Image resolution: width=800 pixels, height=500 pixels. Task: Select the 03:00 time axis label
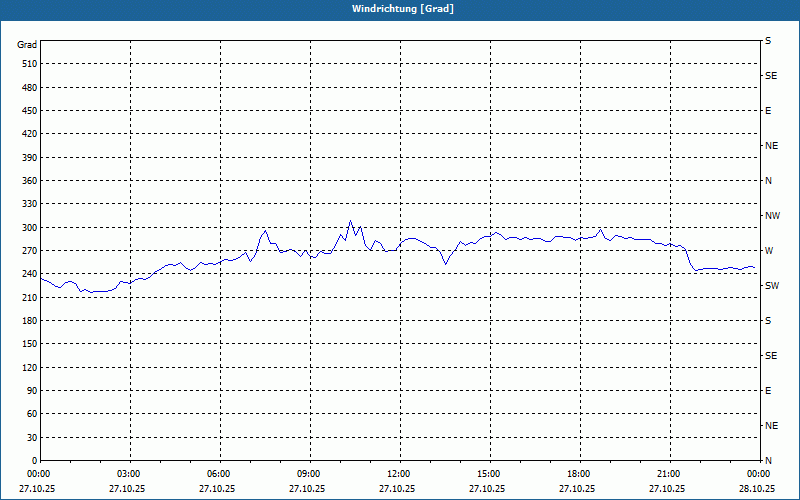pos(129,473)
